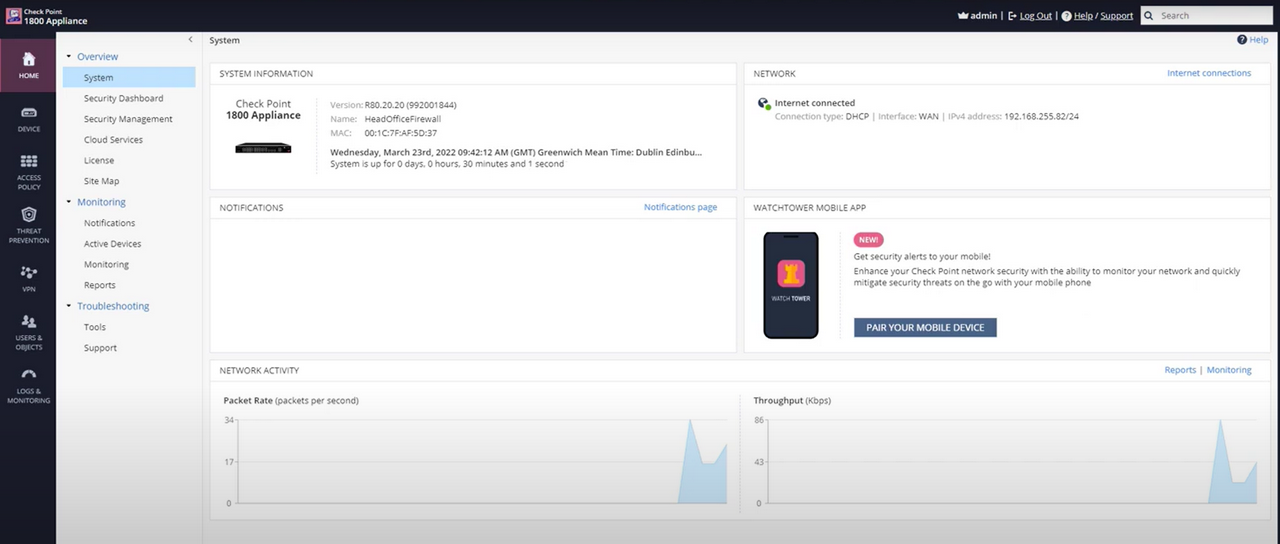1280x544 pixels.
Task: Open the Notifications page link
Action: point(680,207)
